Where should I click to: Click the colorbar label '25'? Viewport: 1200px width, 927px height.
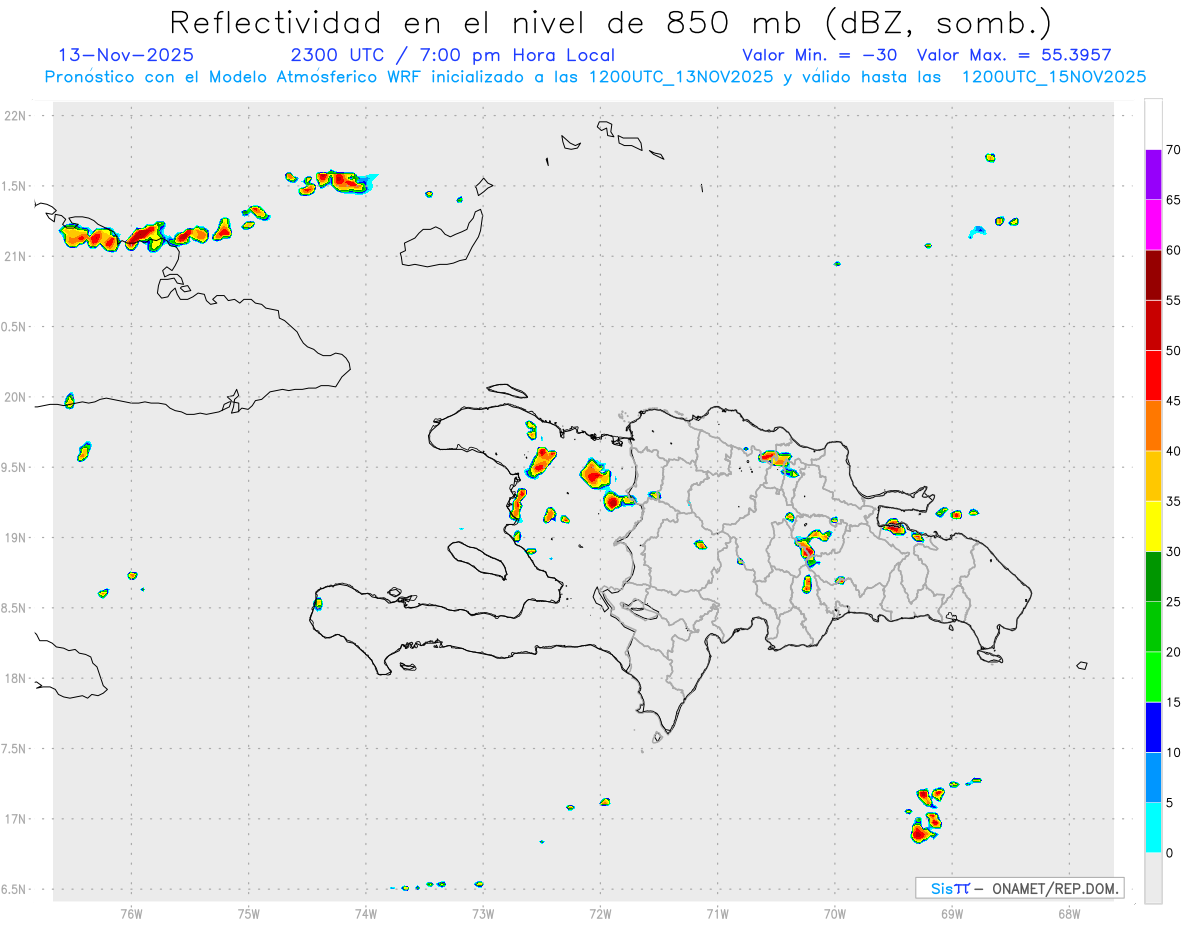pyautogui.click(x=1174, y=602)
